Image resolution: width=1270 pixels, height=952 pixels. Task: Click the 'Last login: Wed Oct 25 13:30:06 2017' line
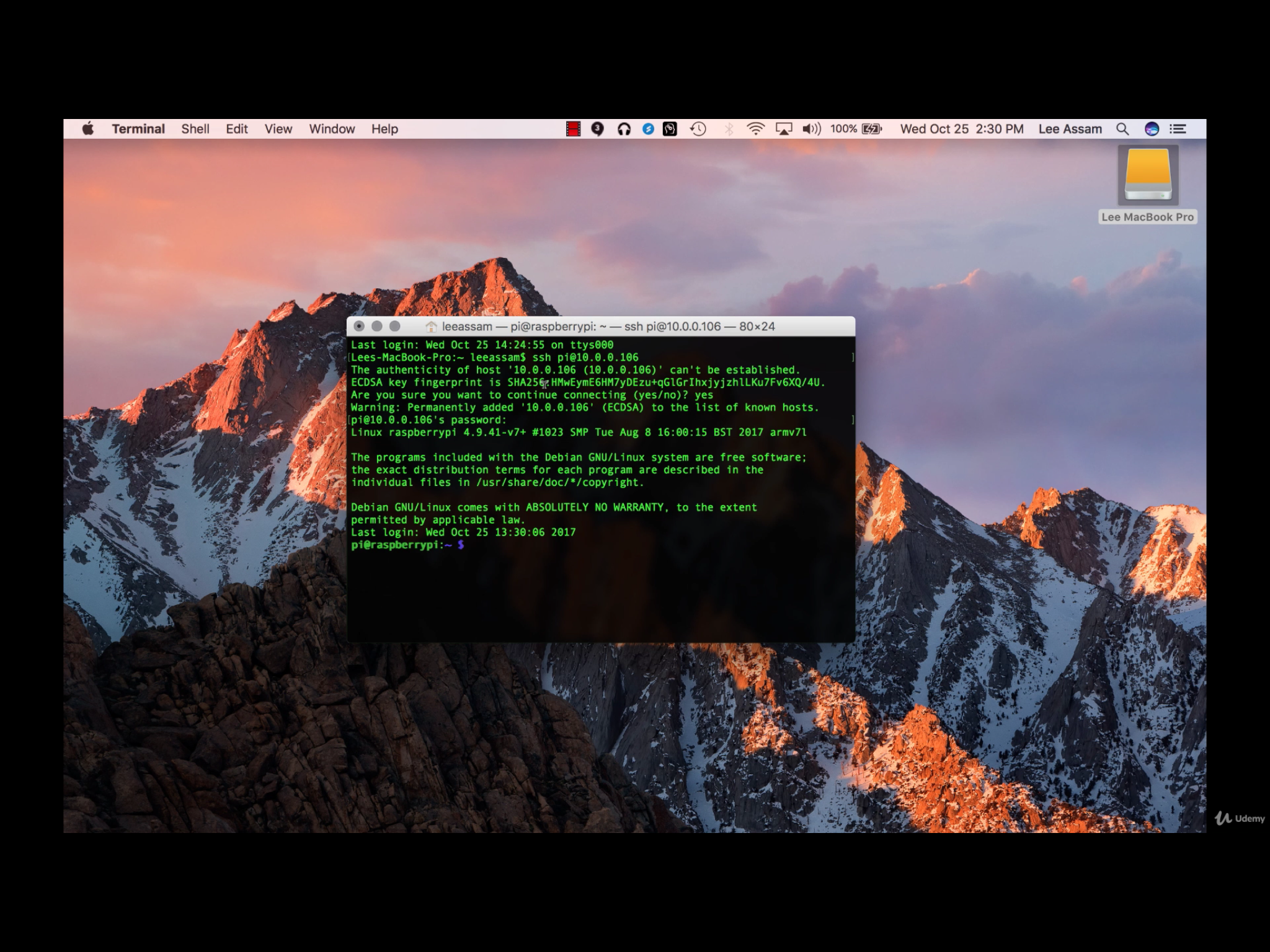463,532
